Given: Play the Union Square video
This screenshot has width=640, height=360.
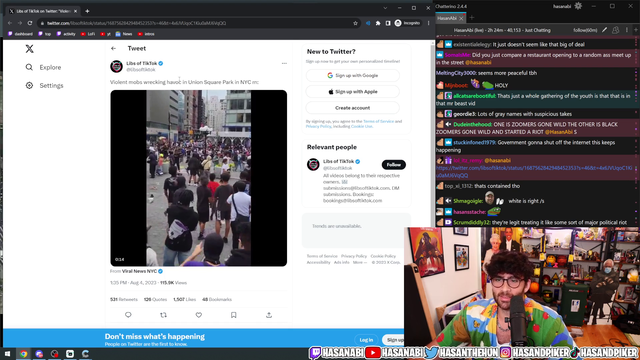Looking at the screenshot, I should click(x=198, y=178).
